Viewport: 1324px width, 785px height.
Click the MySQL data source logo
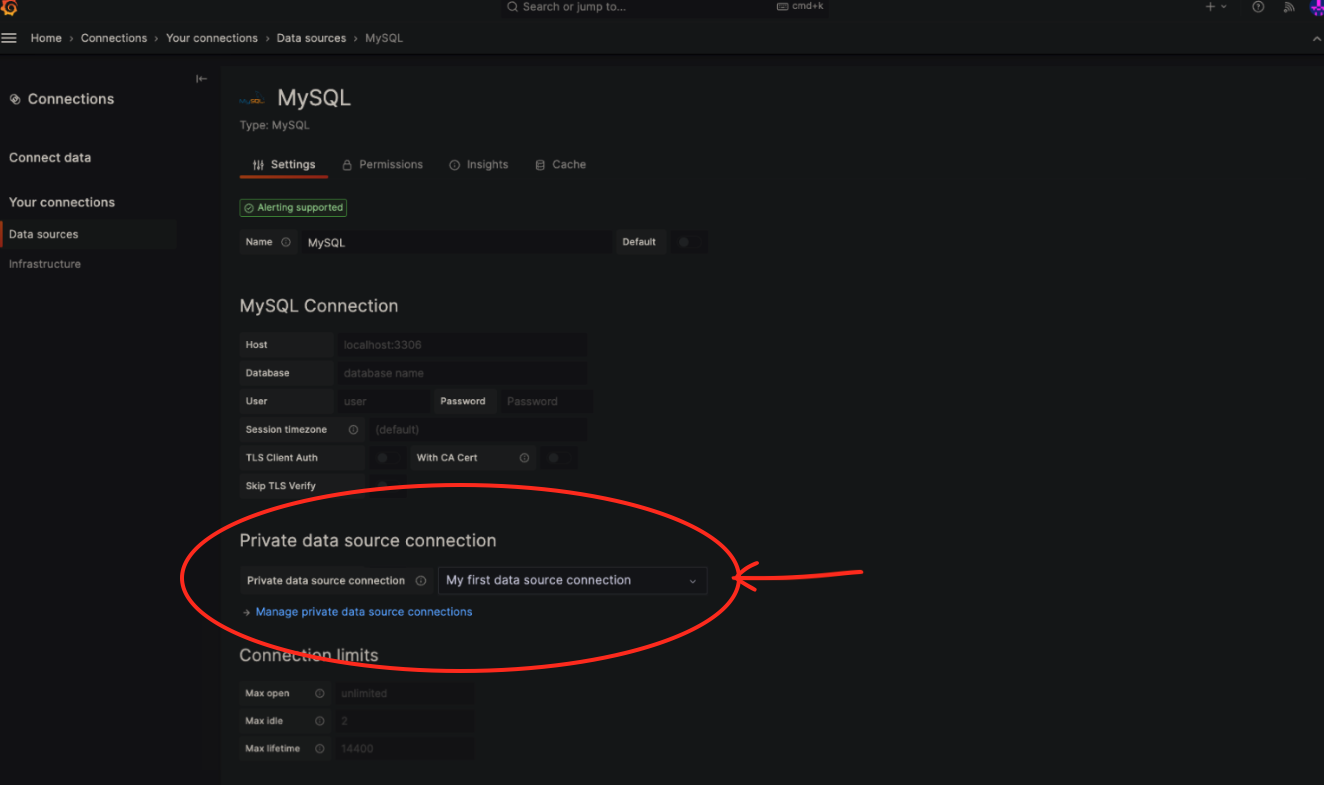point(251,97)
